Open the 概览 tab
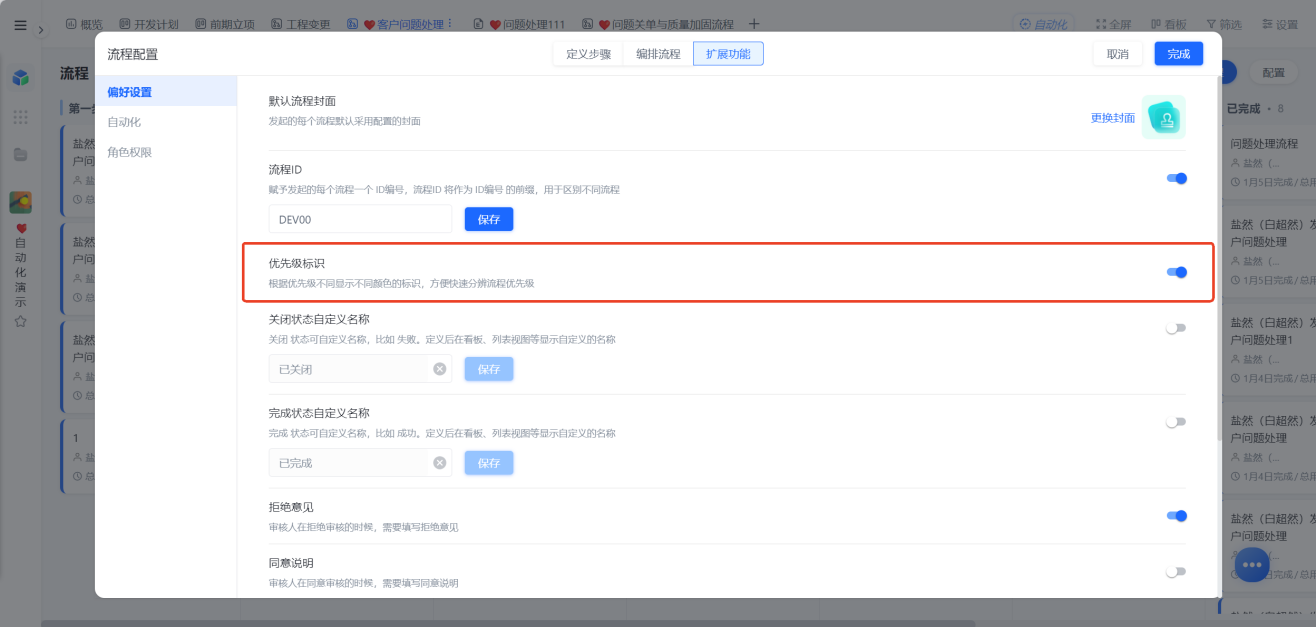 [84, 24]
